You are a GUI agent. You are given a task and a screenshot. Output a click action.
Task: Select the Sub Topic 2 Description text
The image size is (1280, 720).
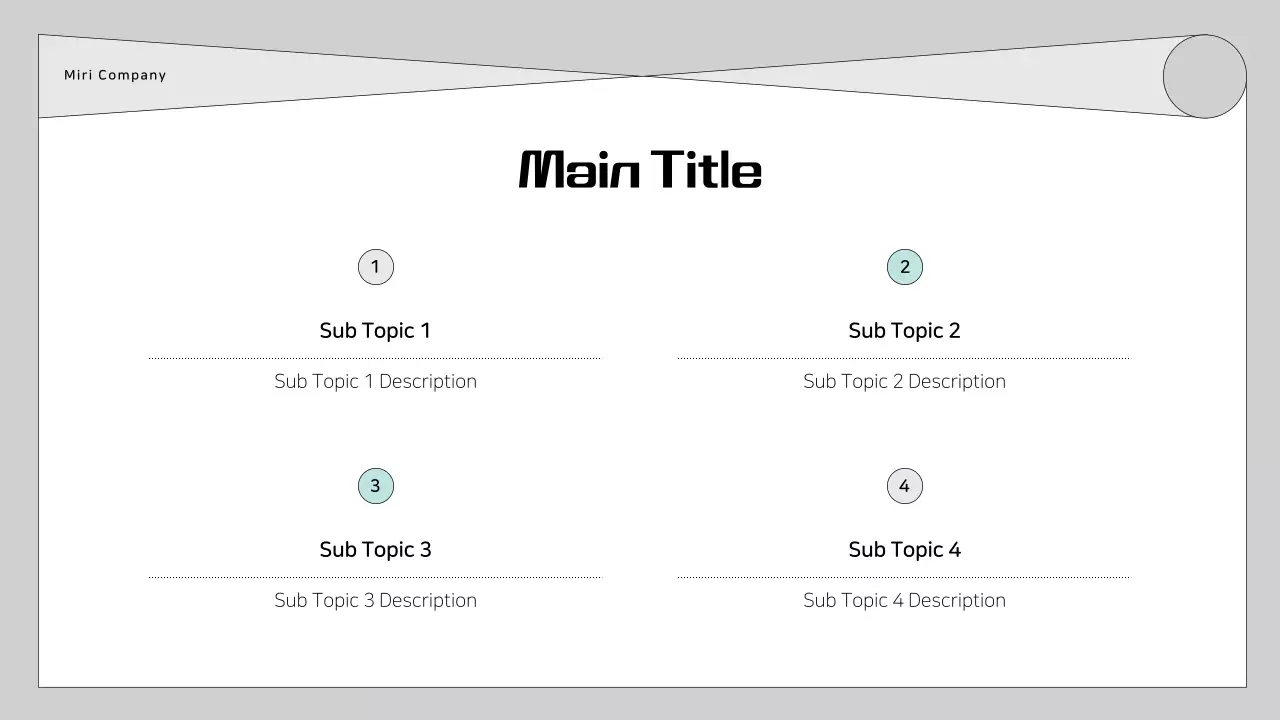coord(904,382)
